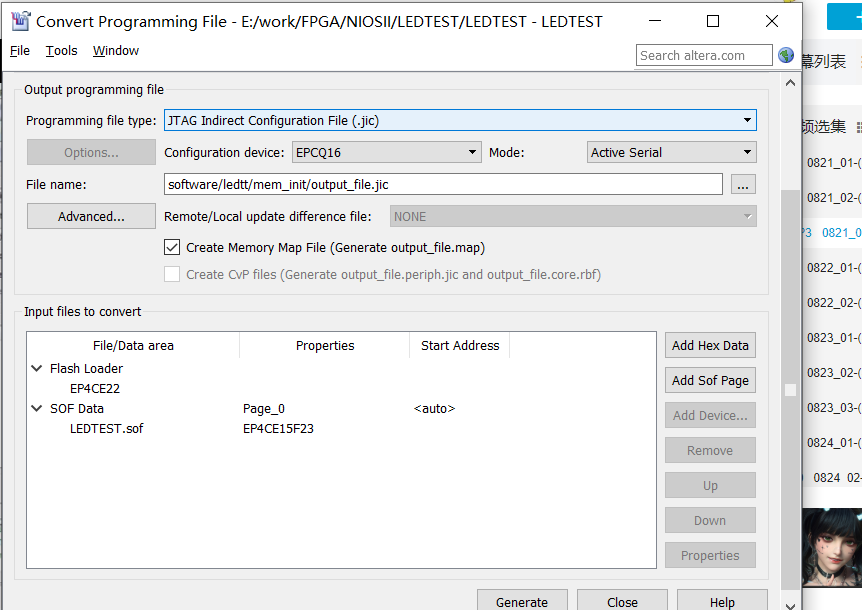Click the File/Data area column header
This screenshot has height=610, width=862.
pyautogui.click(x=133, y=345)
